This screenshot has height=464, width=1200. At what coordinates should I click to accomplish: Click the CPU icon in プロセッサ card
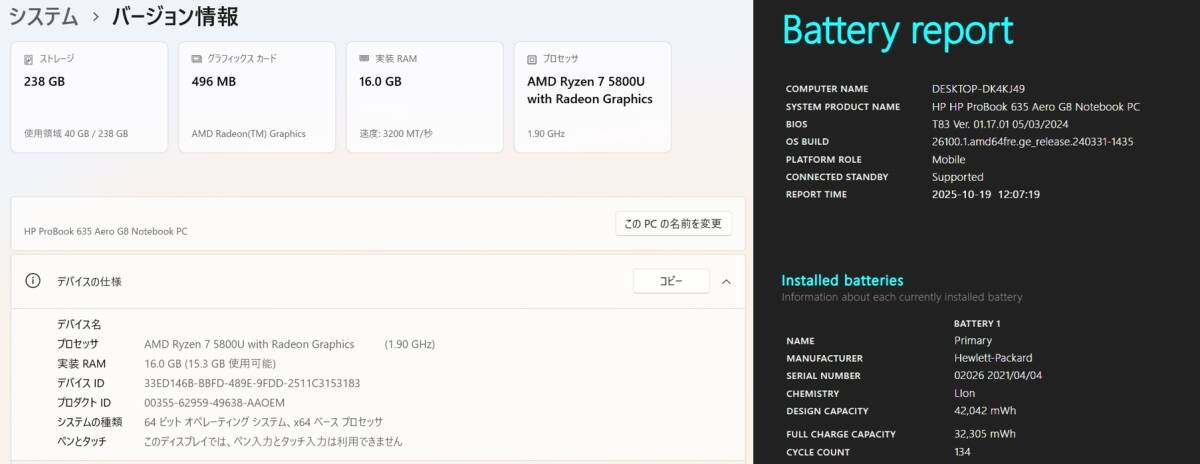tap(532, 59)
